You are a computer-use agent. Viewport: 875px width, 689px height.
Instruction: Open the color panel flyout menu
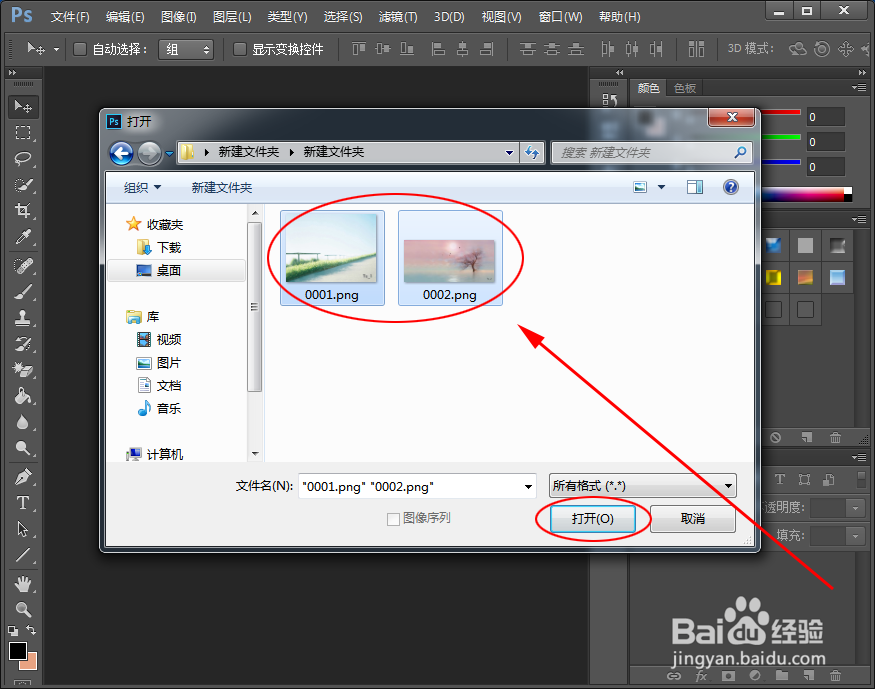click(x=859, y=88)
